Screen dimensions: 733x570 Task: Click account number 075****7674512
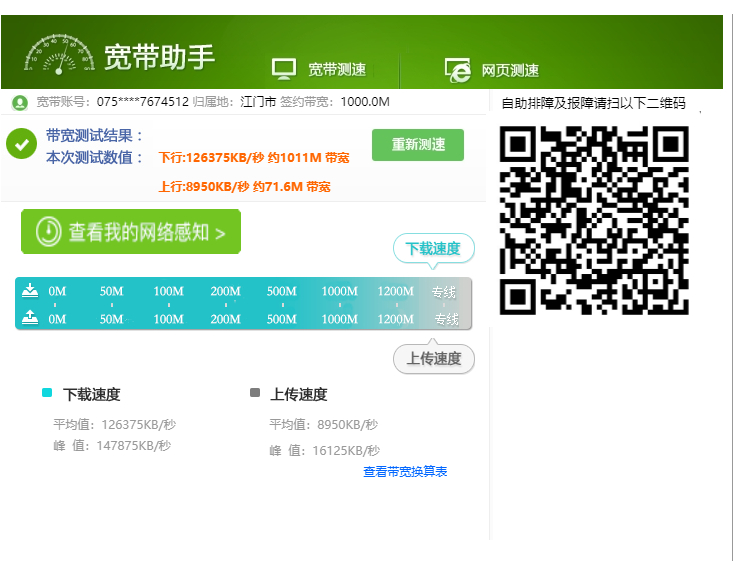coord(143,101)
